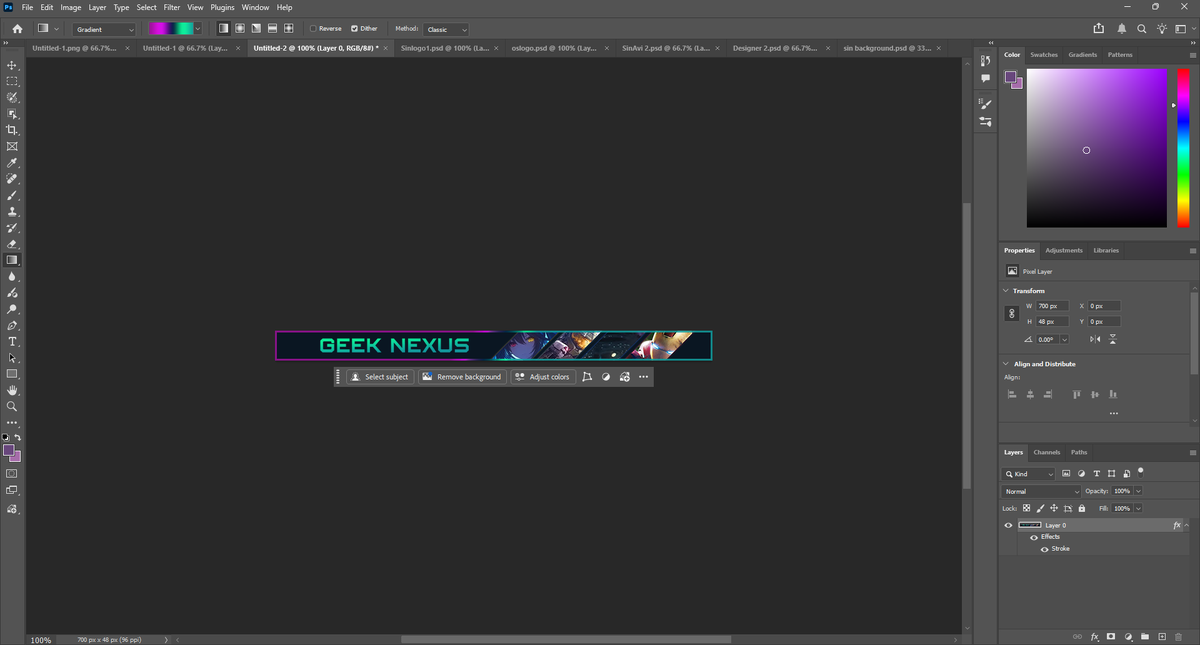Click the Remove background button
This screenshot has height=645, width=1200.
click(461, 377)
